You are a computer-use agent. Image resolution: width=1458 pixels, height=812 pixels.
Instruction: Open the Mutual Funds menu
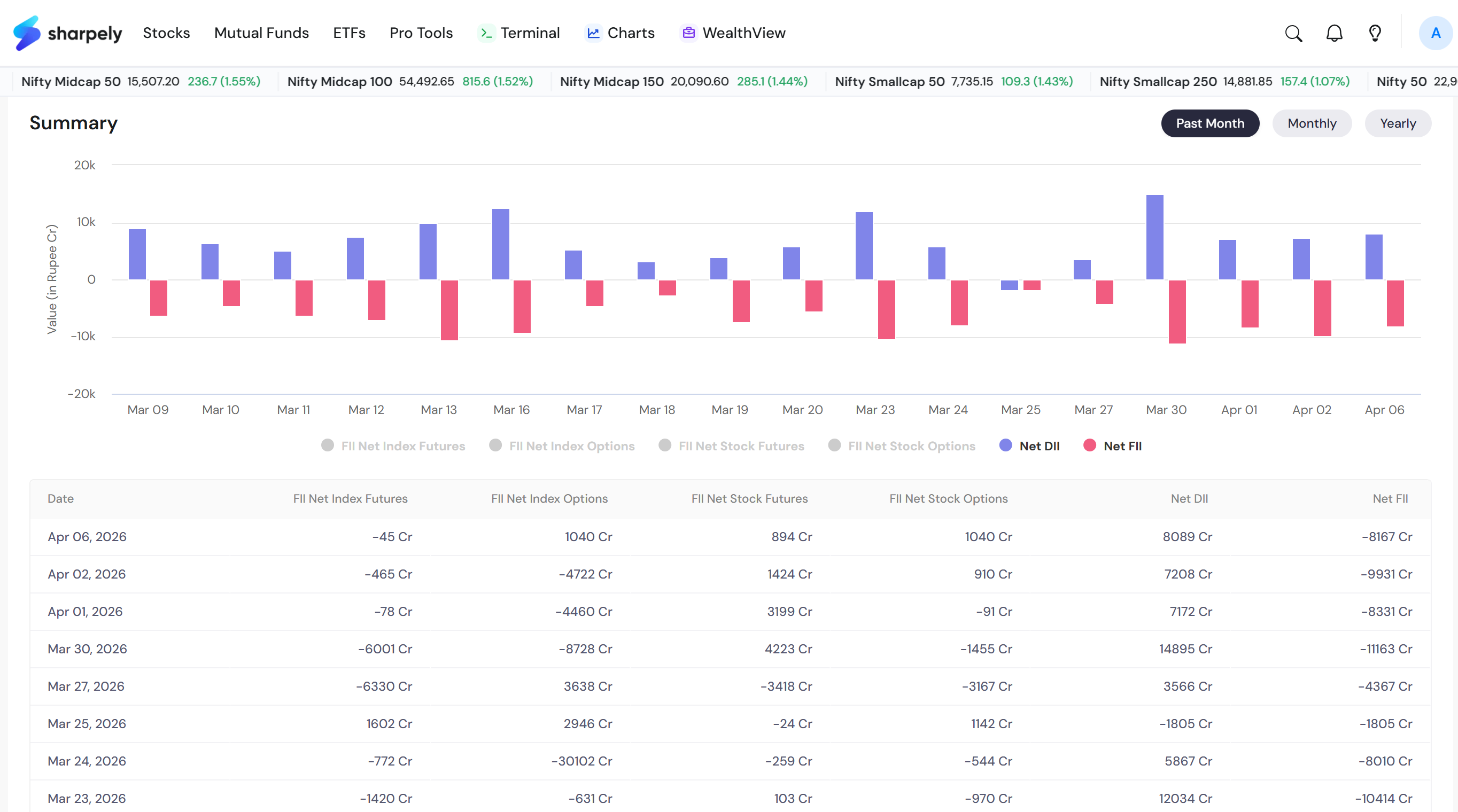click(x=261, y=33)
